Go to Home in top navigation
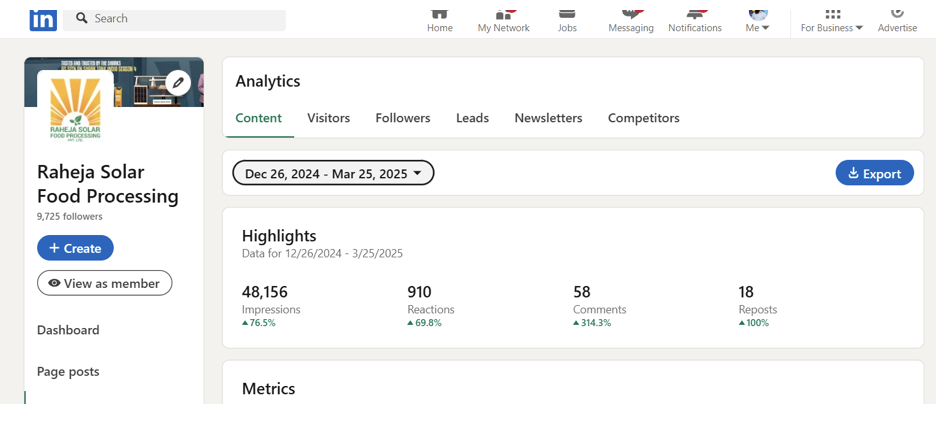 point(439,21)
